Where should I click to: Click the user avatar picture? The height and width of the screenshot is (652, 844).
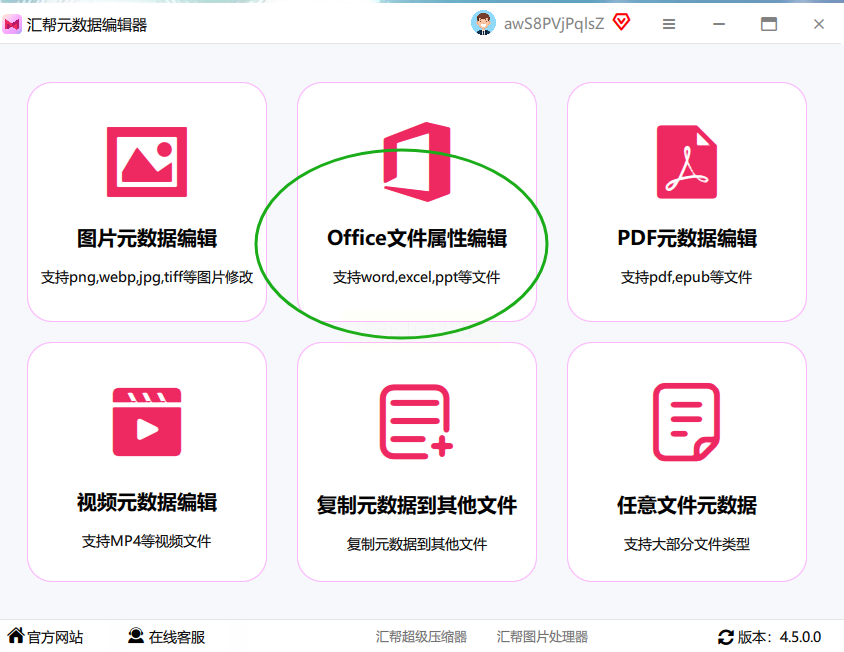coord(483,24)
